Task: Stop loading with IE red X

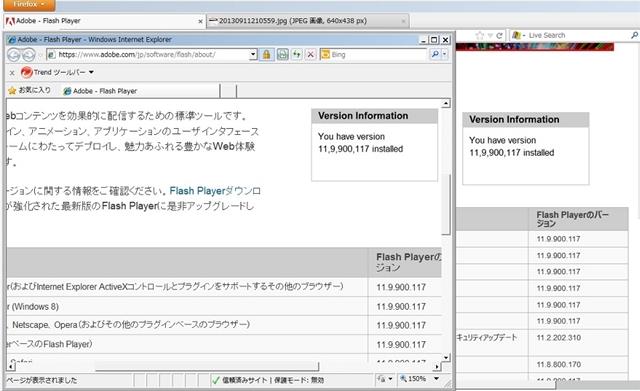Action: point(311,55)
